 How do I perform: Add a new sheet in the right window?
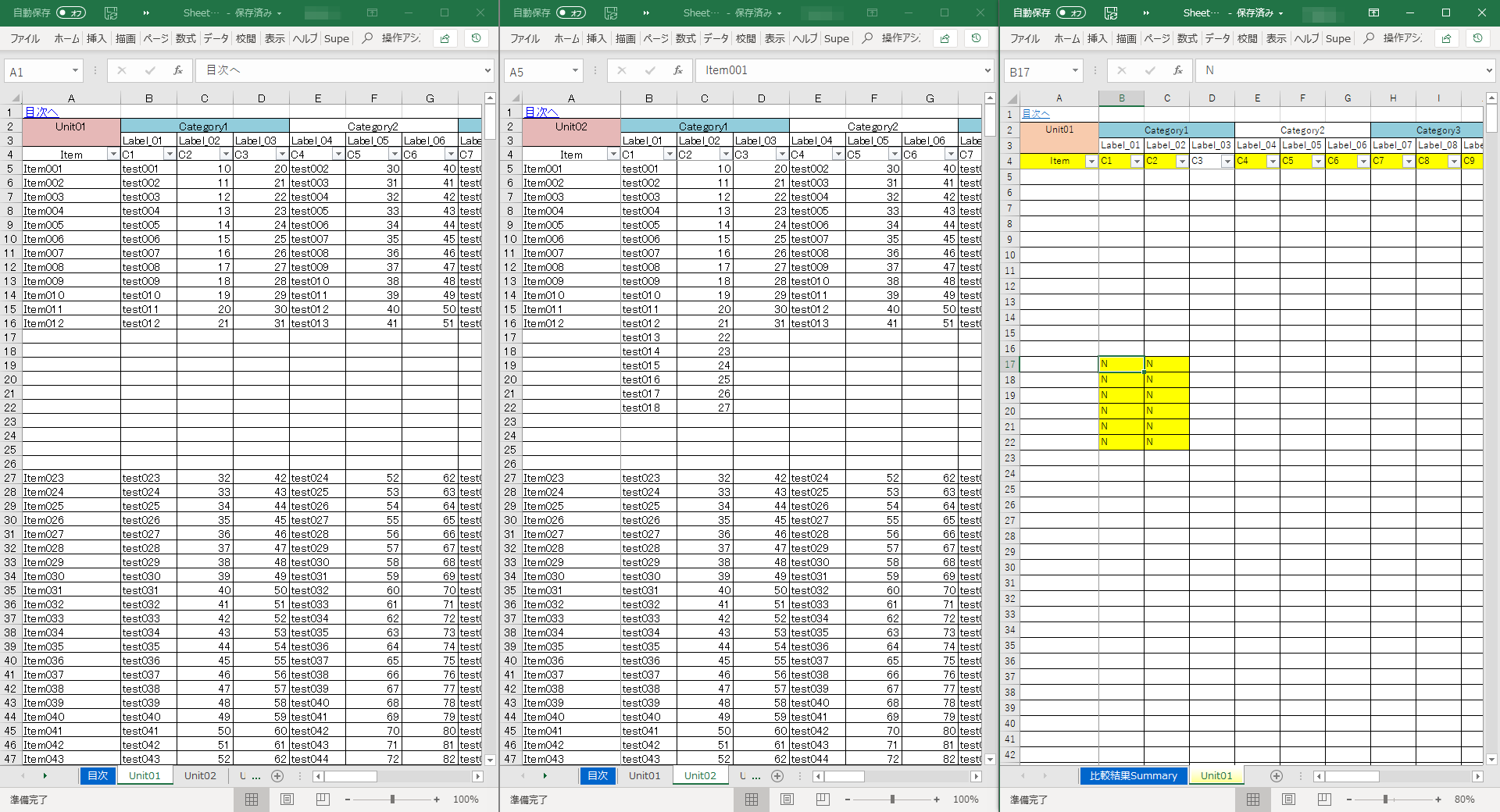(1277, 776)
